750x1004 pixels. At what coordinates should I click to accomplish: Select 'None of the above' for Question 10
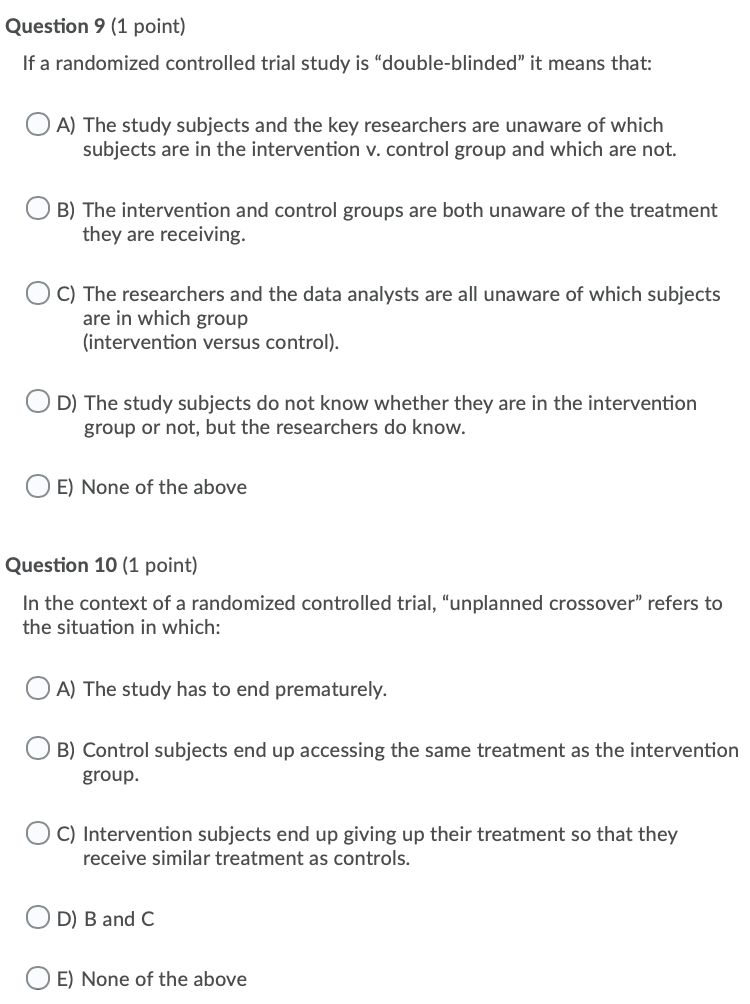pyautogui.click(x=40, y=977)
